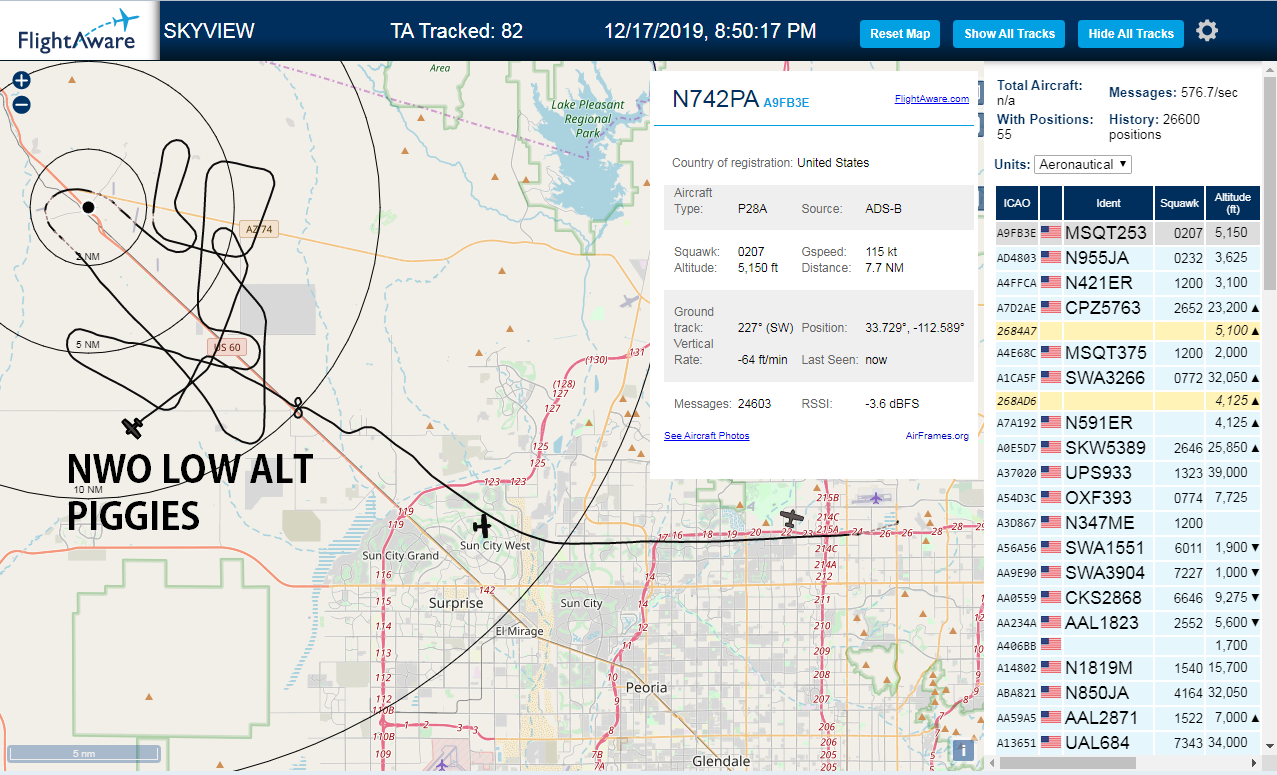Open See Aircraft Photos link
The image size is (1277, 775).
point(707,436)
